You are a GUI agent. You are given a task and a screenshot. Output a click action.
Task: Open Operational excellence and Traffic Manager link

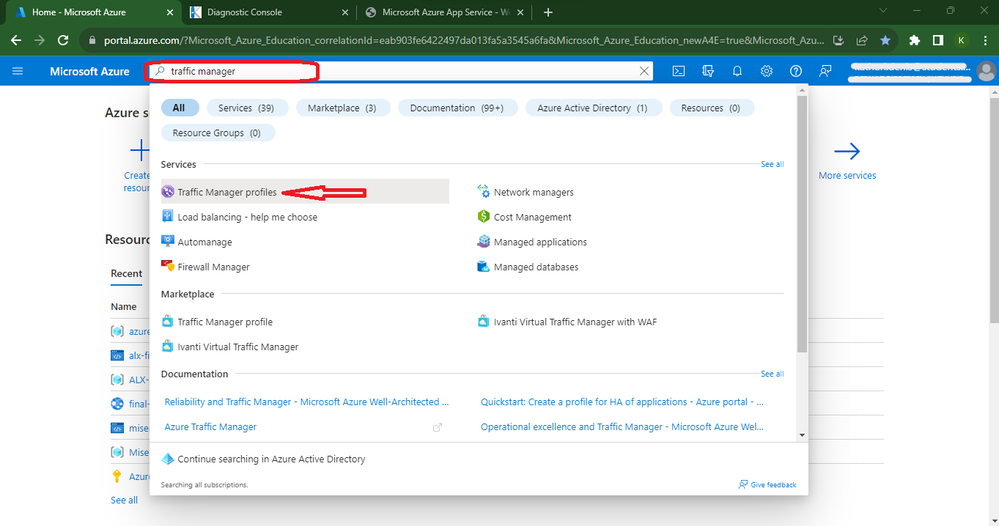point(622,426)
